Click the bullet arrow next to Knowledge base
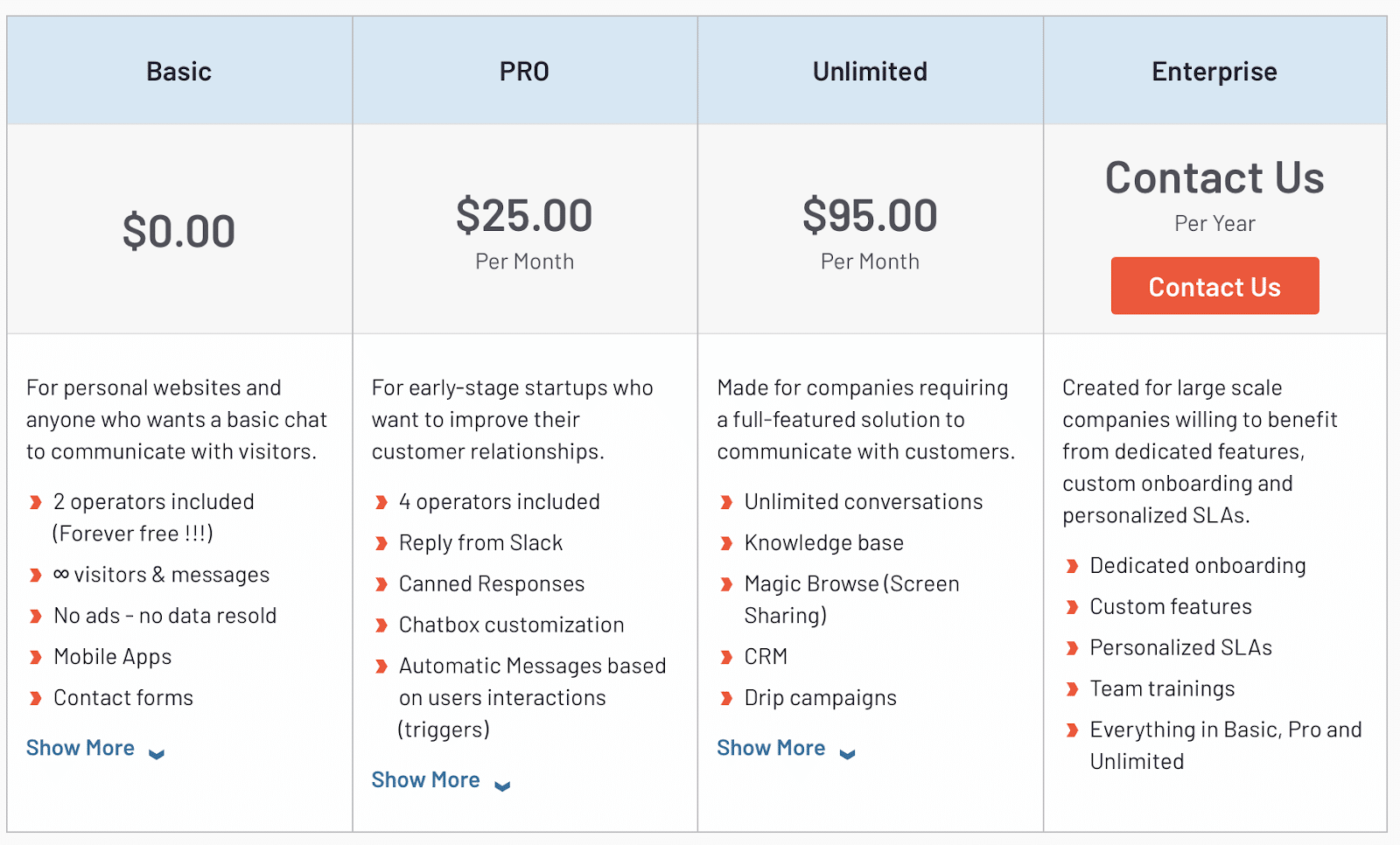 coord(726,543)
